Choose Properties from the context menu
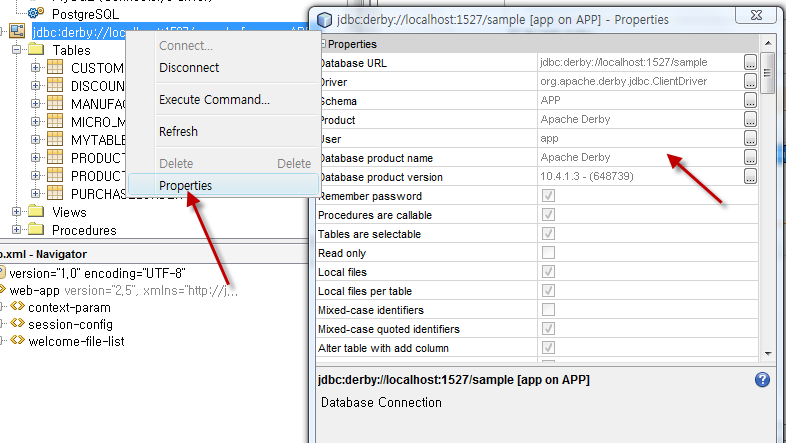This screenshot has width=786, height=443. (x=224, y=185)
